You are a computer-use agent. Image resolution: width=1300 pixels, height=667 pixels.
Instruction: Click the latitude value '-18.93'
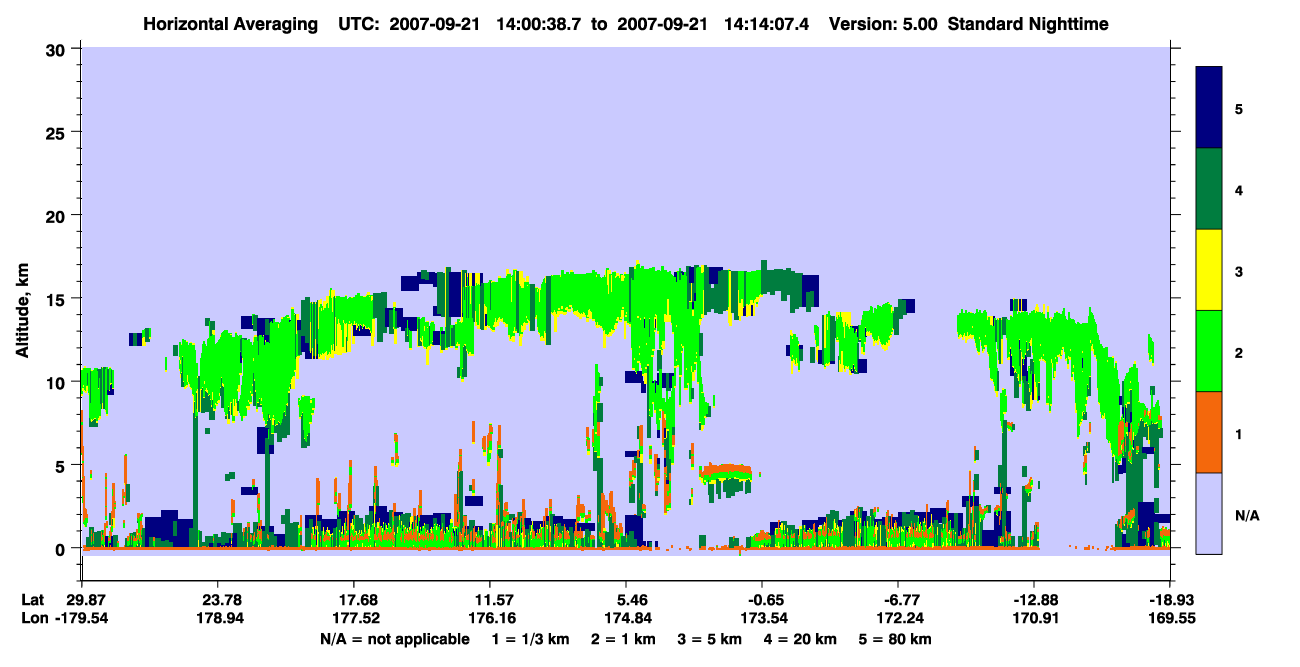click(1170, 600)
